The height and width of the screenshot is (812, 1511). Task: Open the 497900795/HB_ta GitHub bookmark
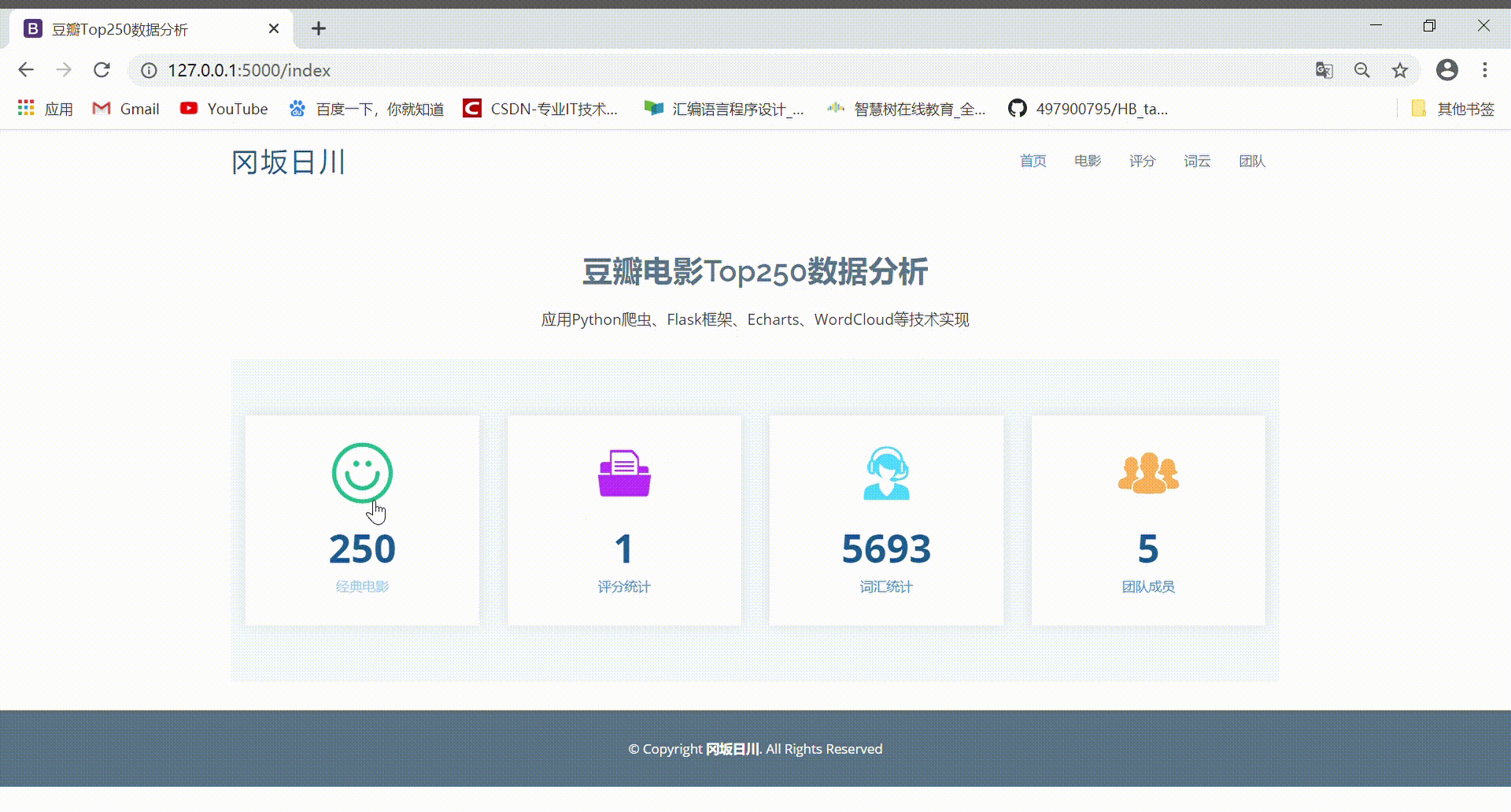1088,109
